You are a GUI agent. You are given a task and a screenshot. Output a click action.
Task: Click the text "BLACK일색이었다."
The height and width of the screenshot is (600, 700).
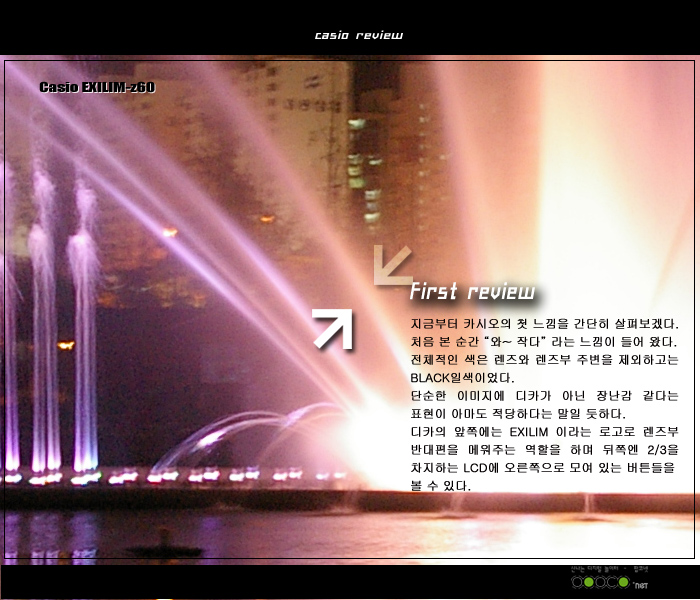click(x=462, y=378)
